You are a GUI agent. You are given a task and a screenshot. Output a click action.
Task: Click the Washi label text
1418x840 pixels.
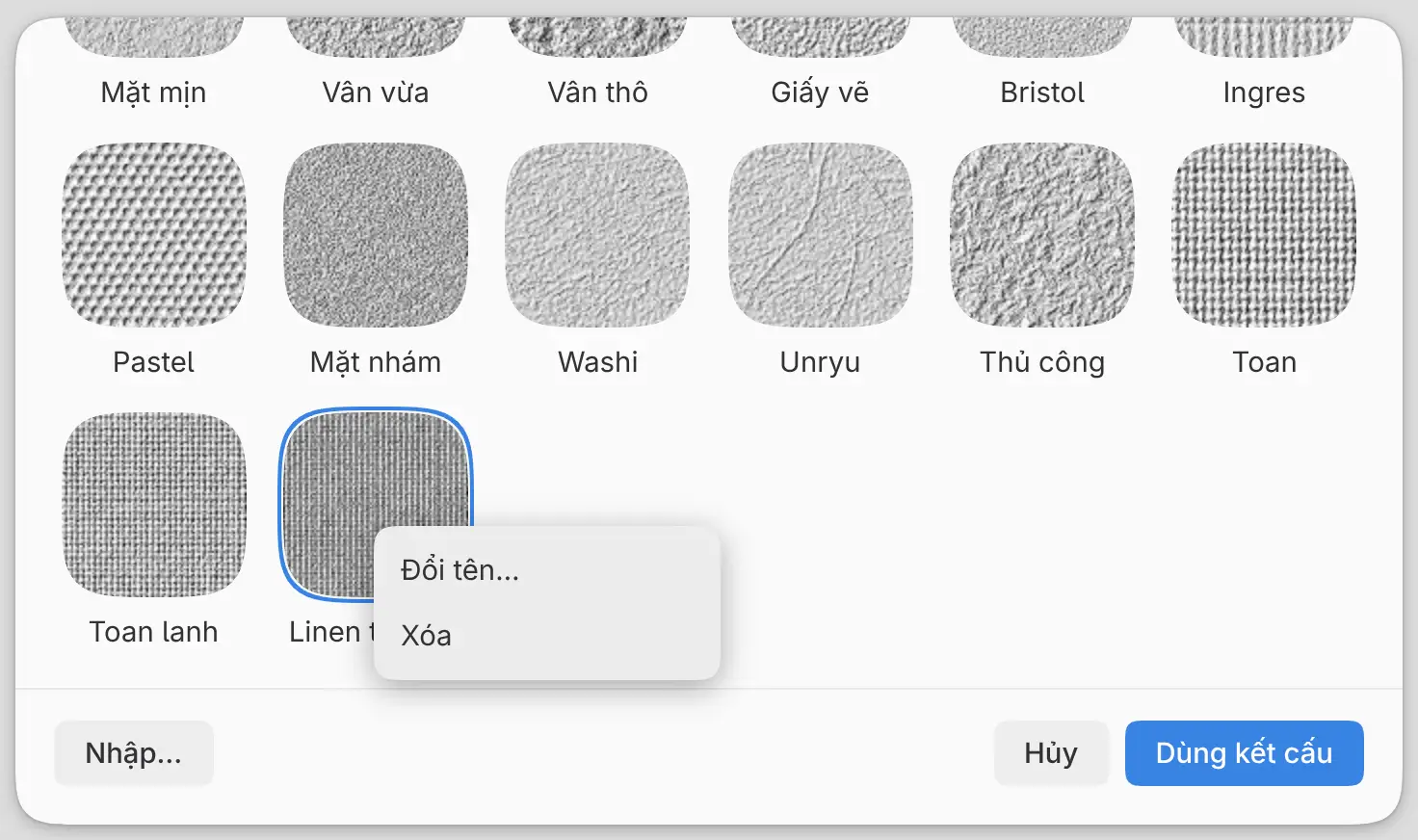(x=598, y=362)
